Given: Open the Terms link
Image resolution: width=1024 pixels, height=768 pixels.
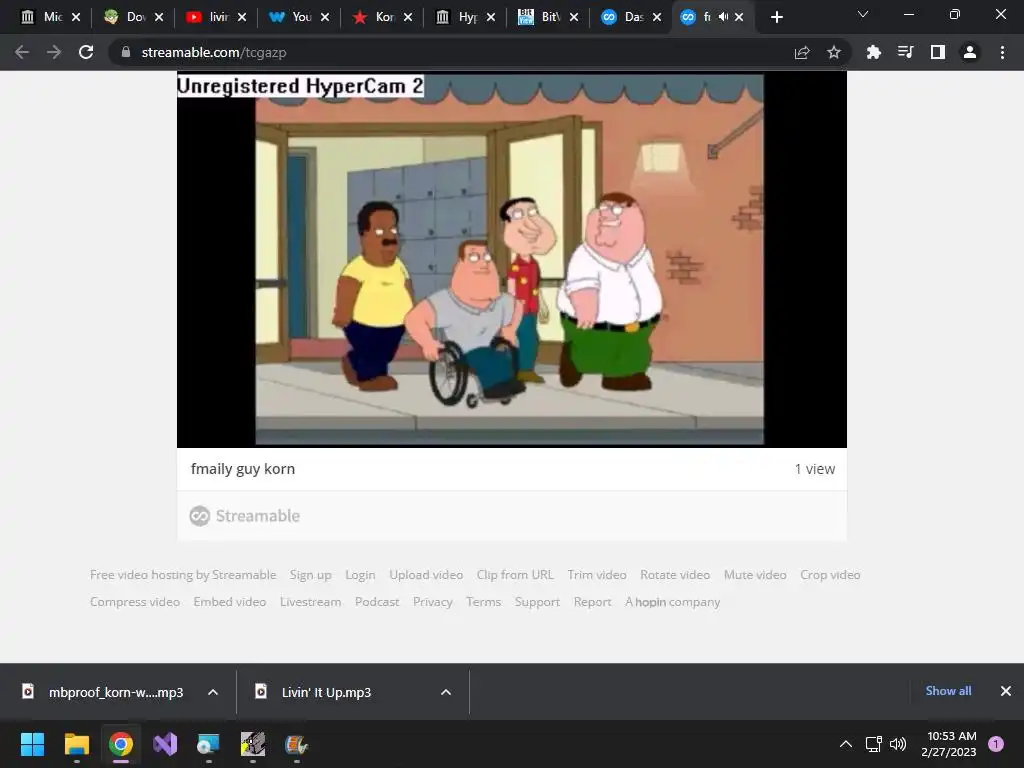Looking at the screenshot, I should [x=483, y=602].
